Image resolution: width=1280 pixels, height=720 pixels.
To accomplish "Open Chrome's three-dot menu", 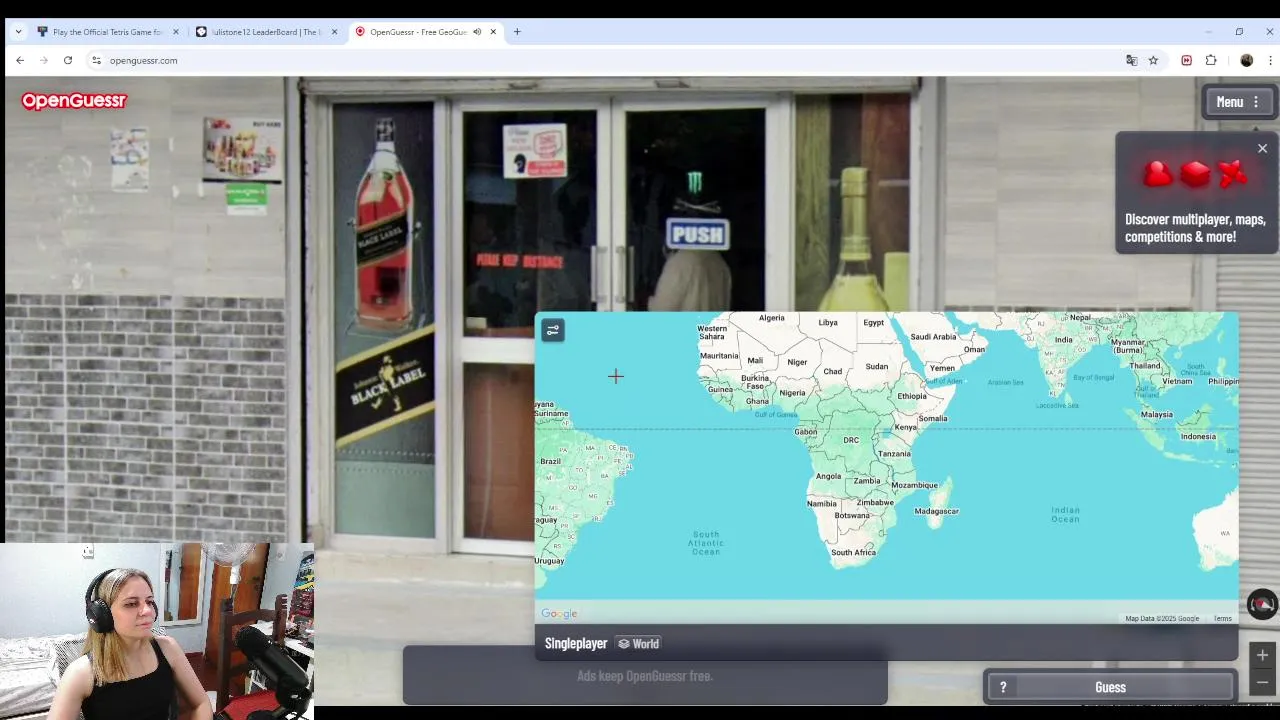I will (x=1269, y=60).
